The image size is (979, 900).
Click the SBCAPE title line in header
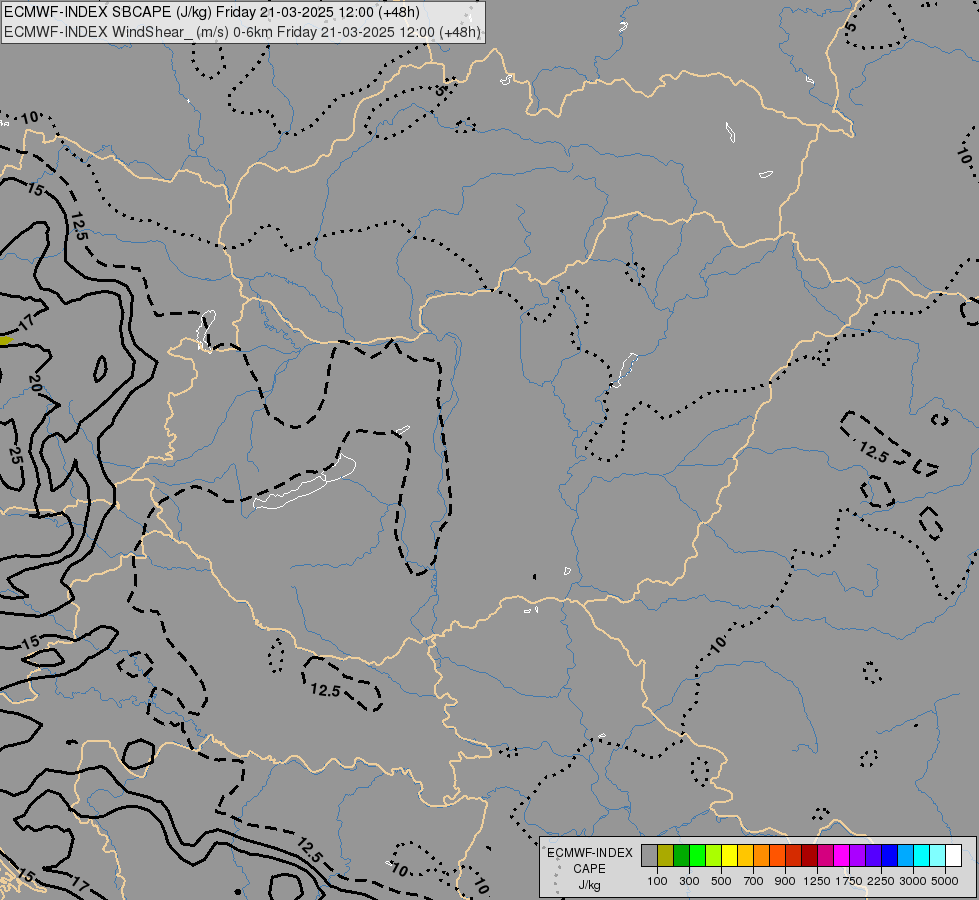click(212, 12)
